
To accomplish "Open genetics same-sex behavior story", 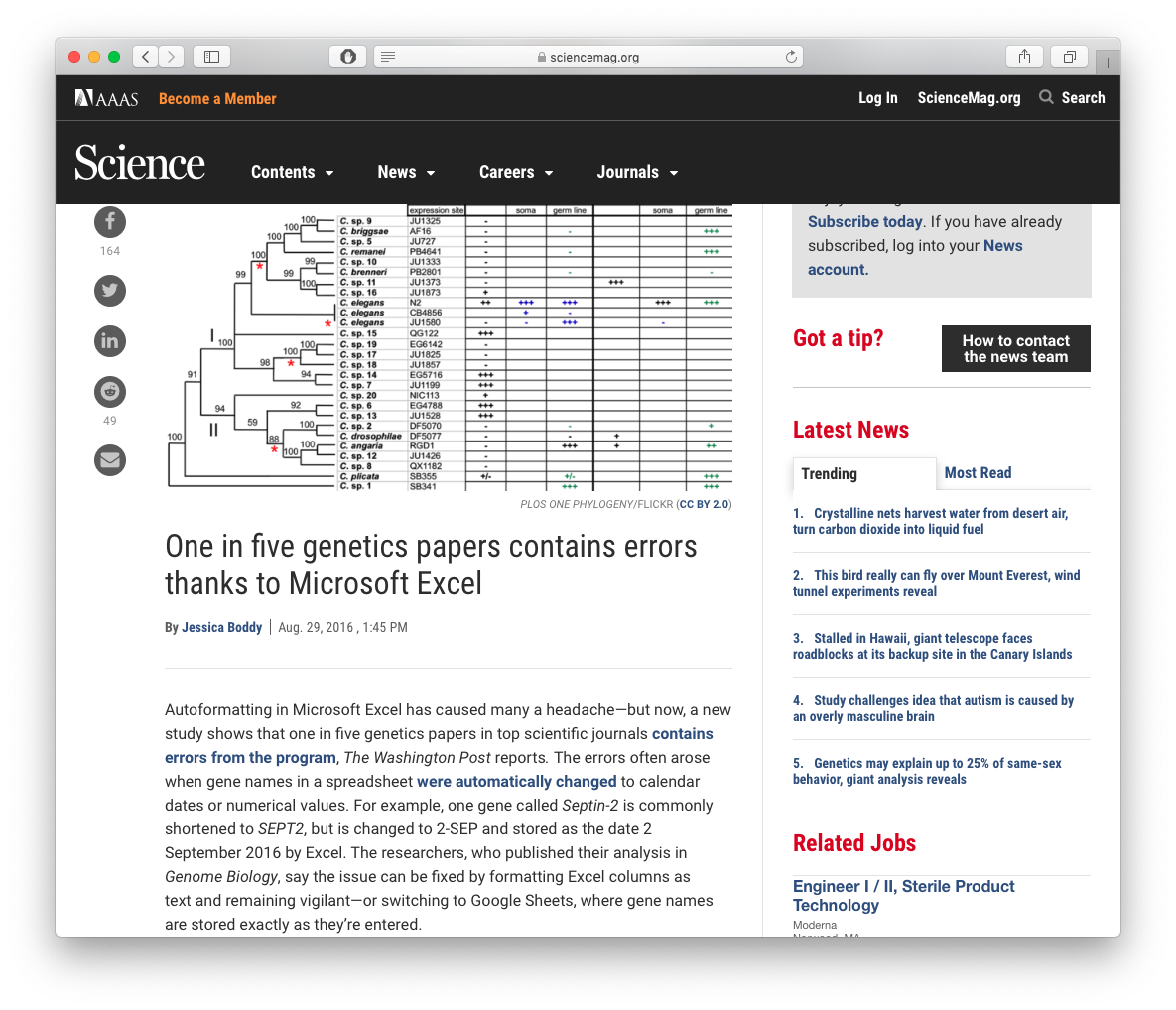I will [x=927, y=771].
